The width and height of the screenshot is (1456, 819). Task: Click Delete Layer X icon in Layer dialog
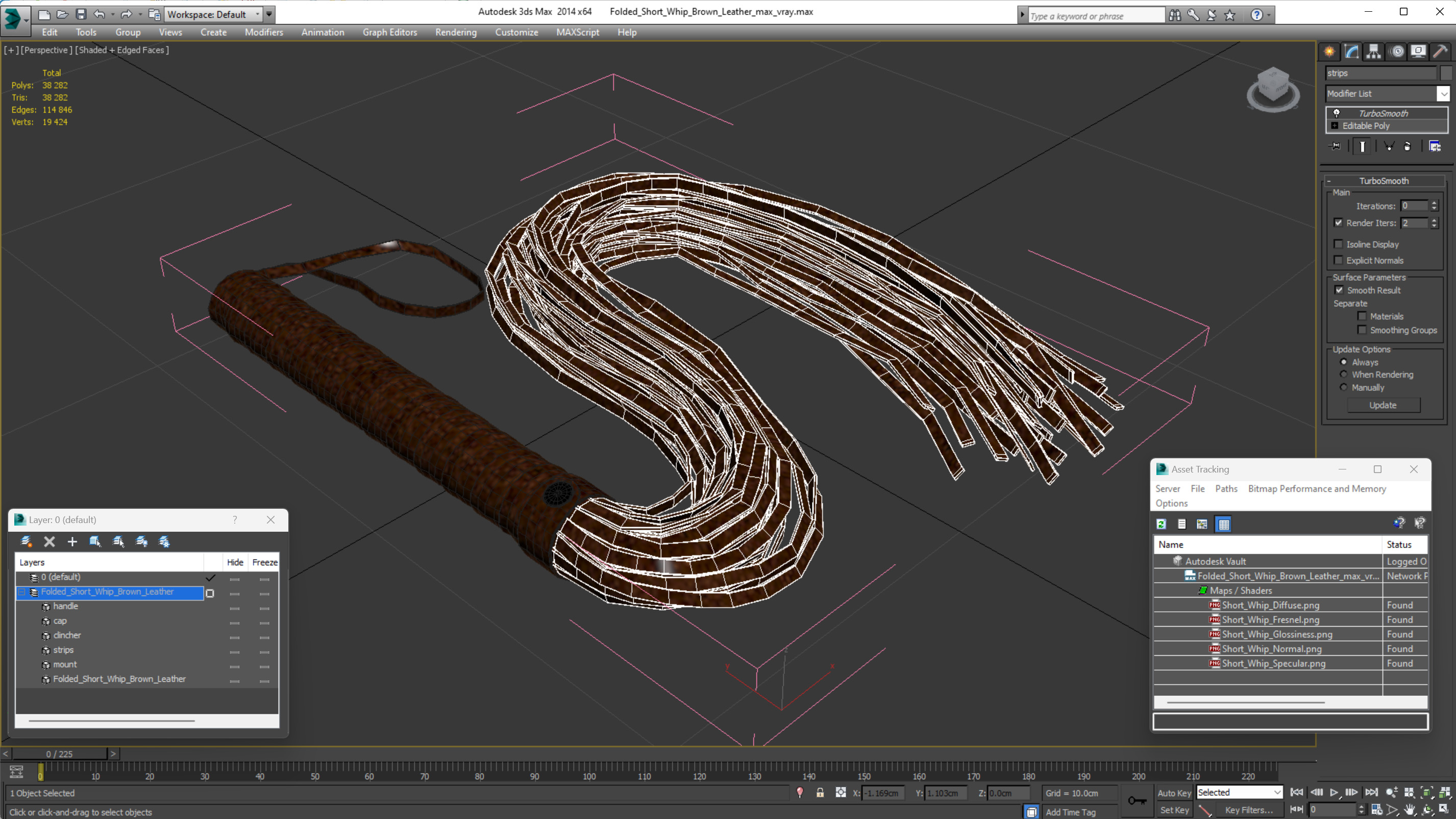click(49, 541)
